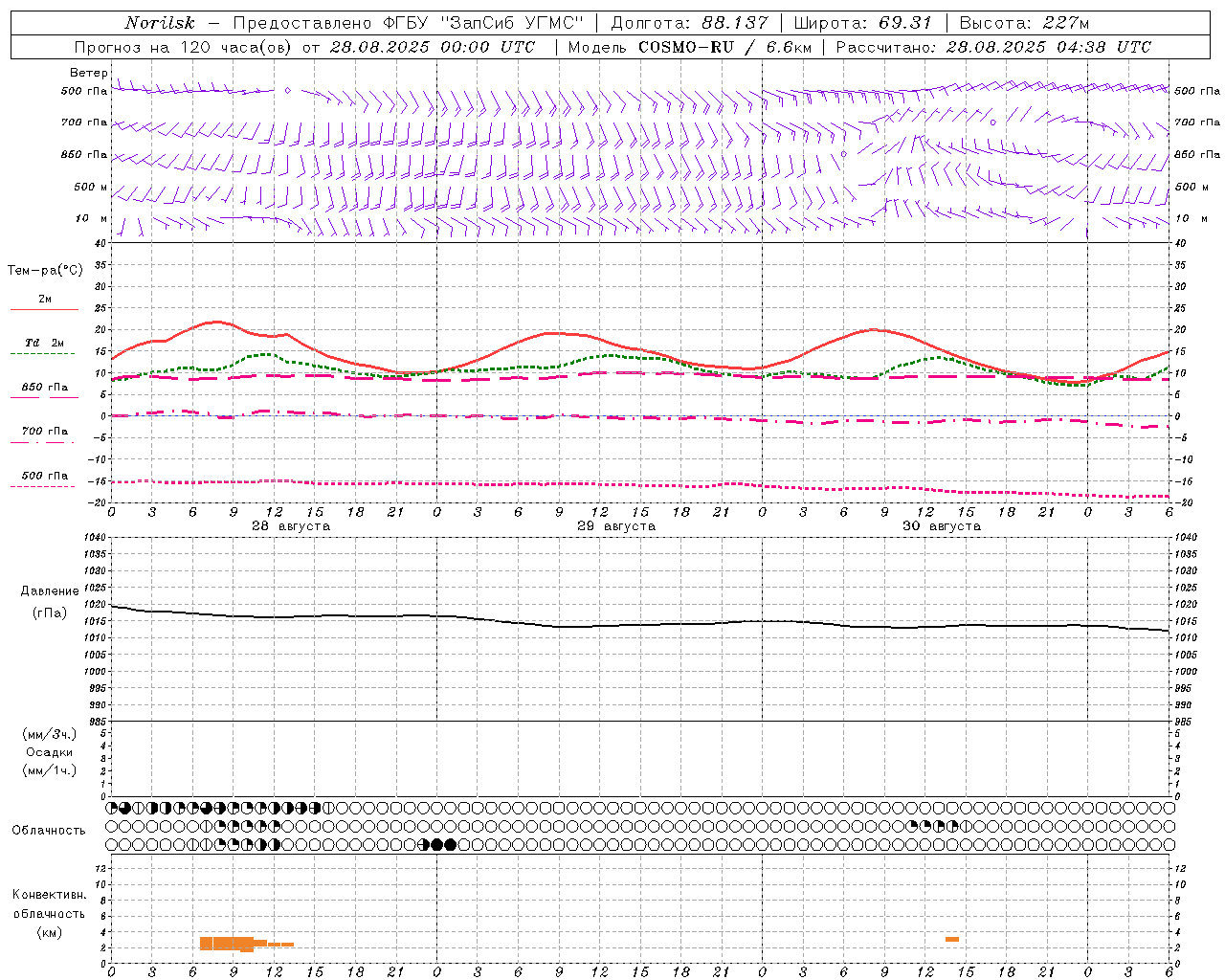1225x980 pixels.
Task: Click the Высота: 227м elevation text
Action: (1024, 23)
